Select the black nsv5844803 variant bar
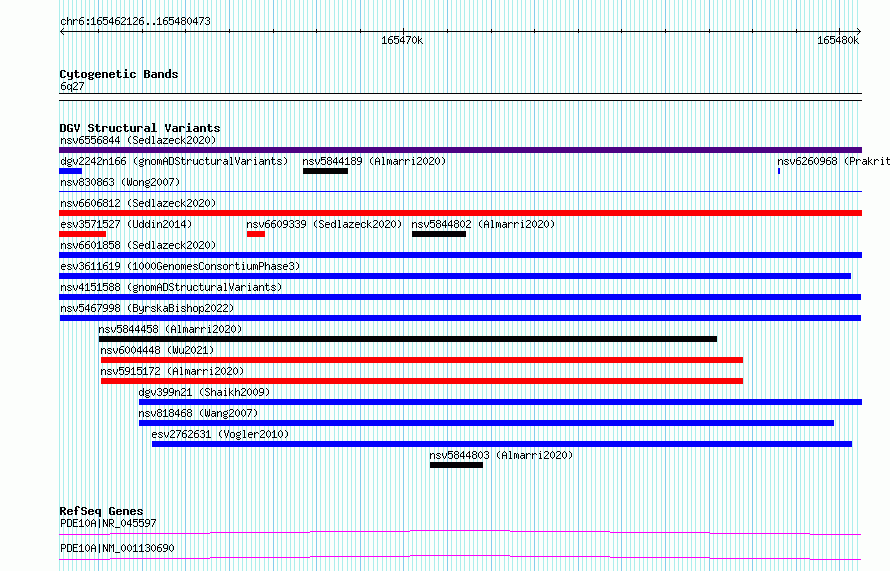 click(456, 465)
